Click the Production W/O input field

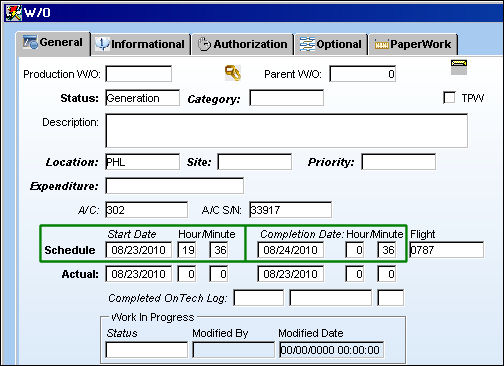139,74
